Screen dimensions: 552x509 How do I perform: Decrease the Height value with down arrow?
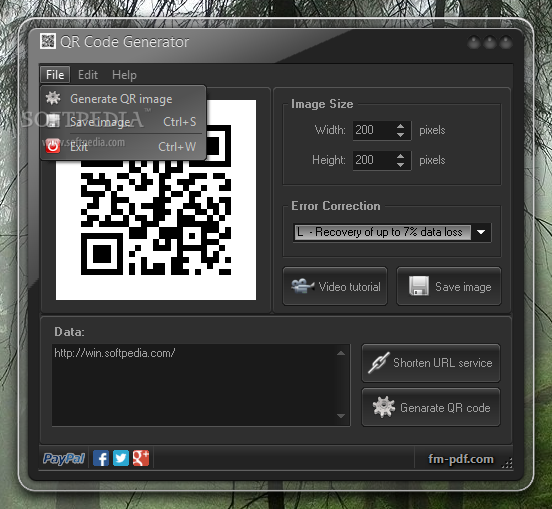400,165
